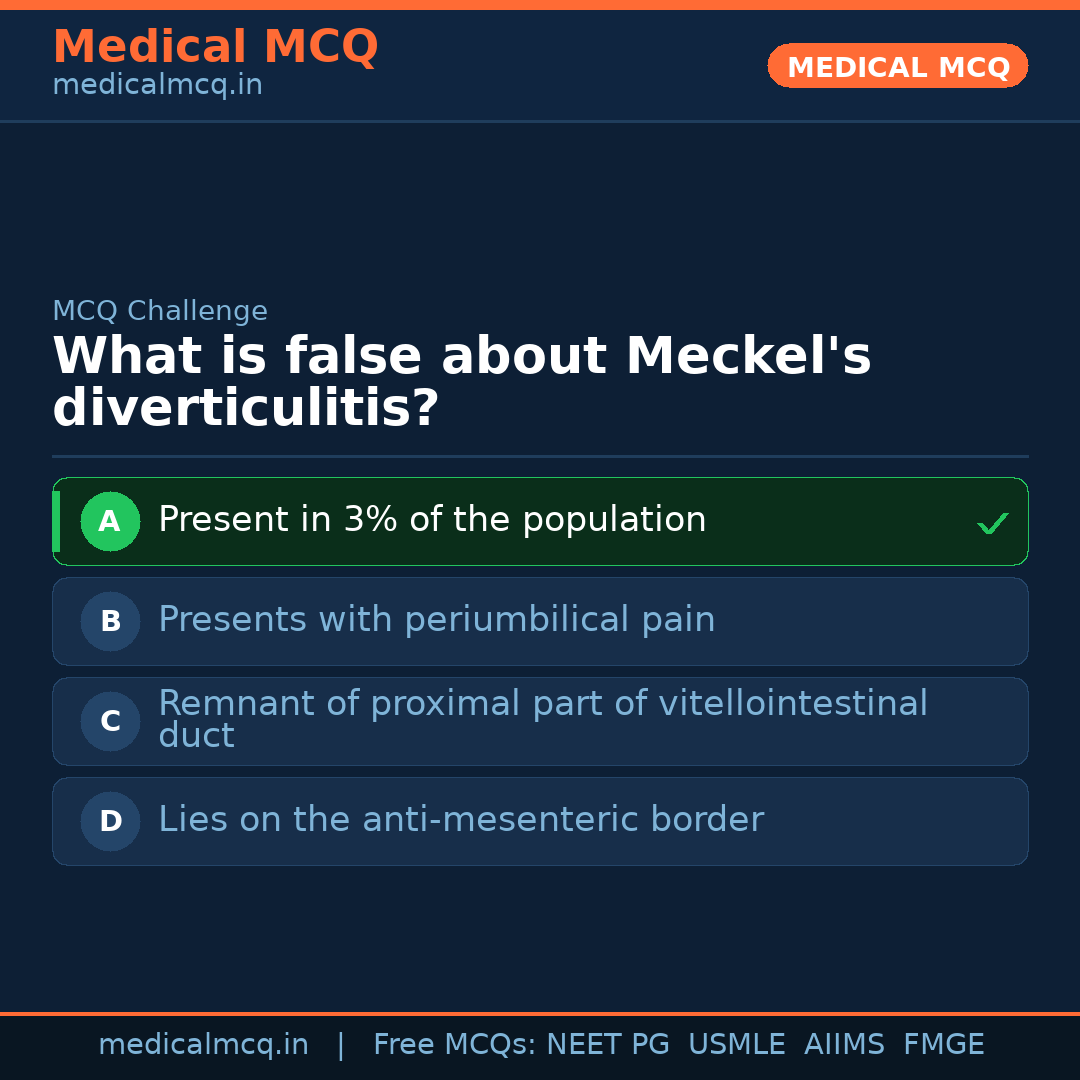The height and width of the screenshot is (1080, 1080).
Task: Click the Medical MCQ header title
Action: [215, 47]
